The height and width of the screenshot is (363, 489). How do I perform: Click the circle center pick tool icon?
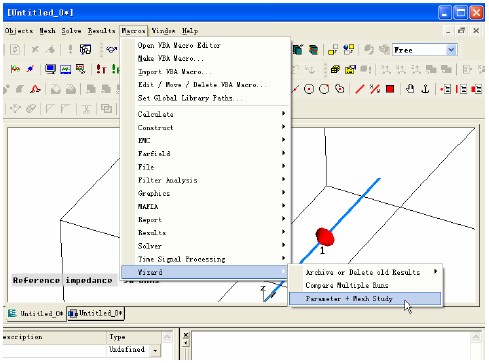click(309, 89)
